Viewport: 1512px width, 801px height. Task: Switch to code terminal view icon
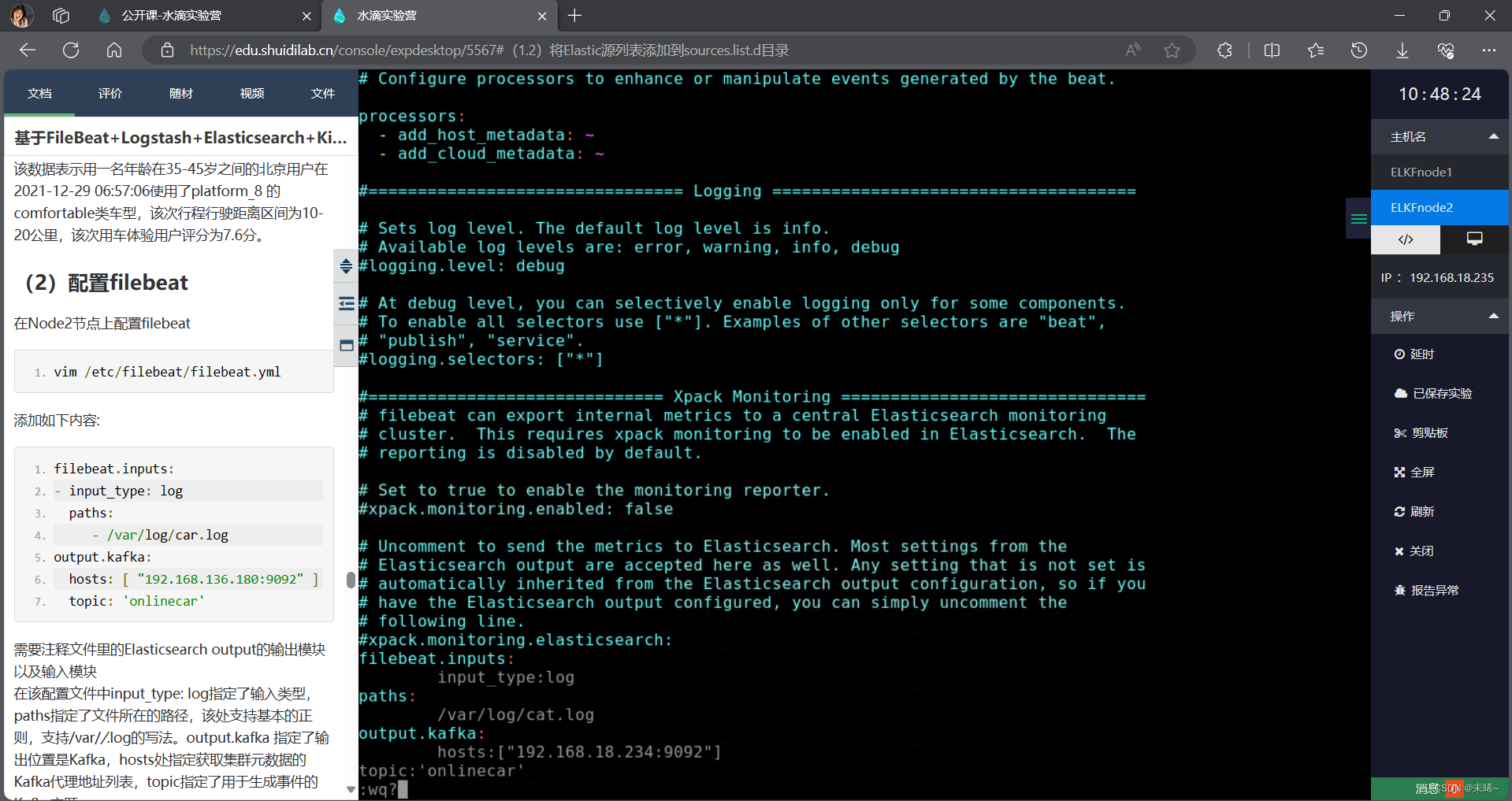click(x=1406, y=239)
